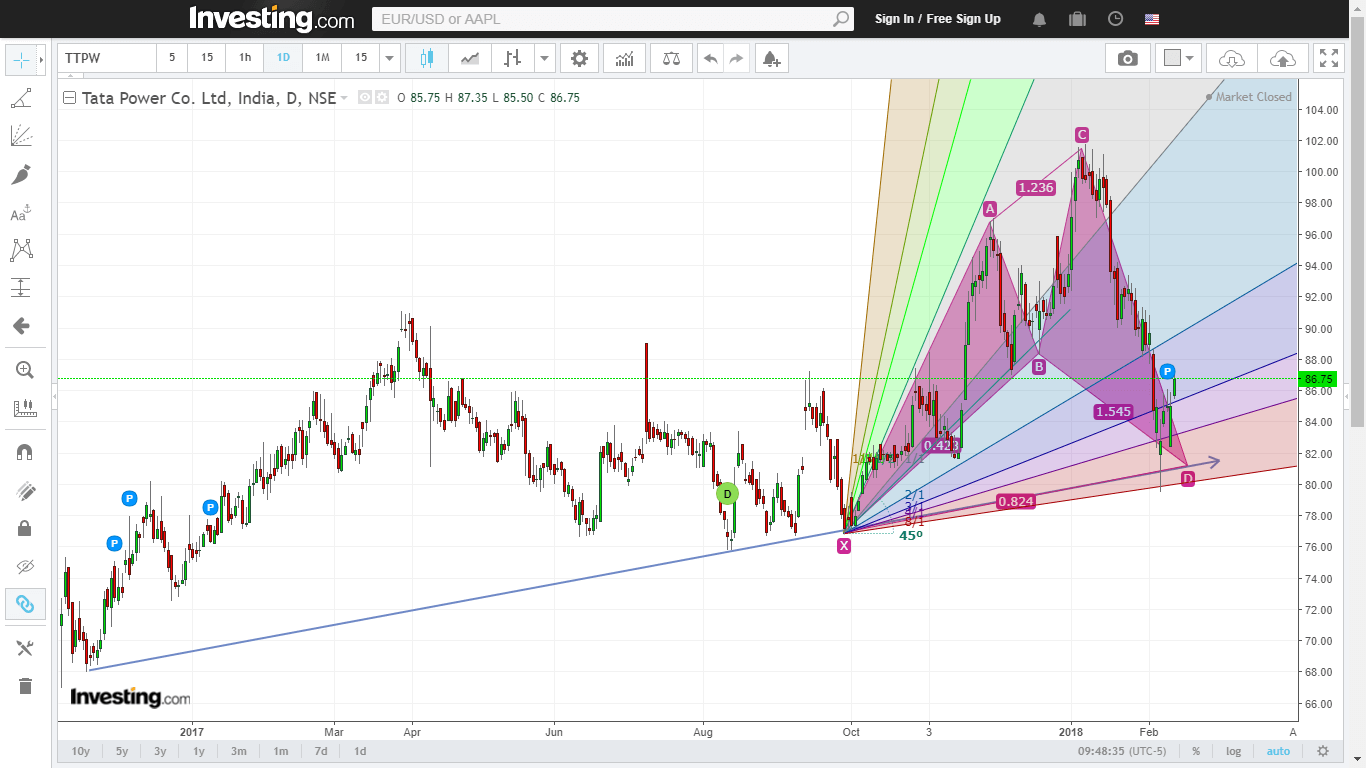Open the interval dropdown arrow
The image size is (1366, 768).
coord(390,58)
